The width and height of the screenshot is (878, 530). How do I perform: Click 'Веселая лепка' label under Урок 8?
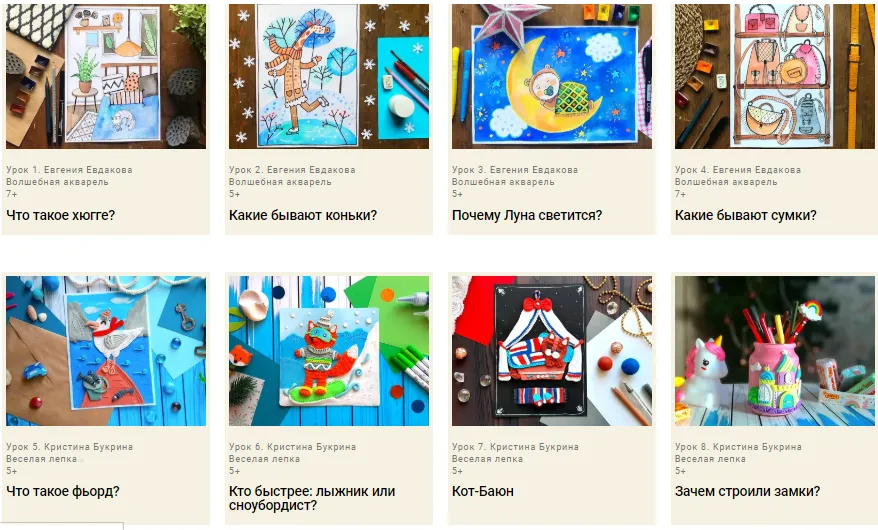(710, 459)
